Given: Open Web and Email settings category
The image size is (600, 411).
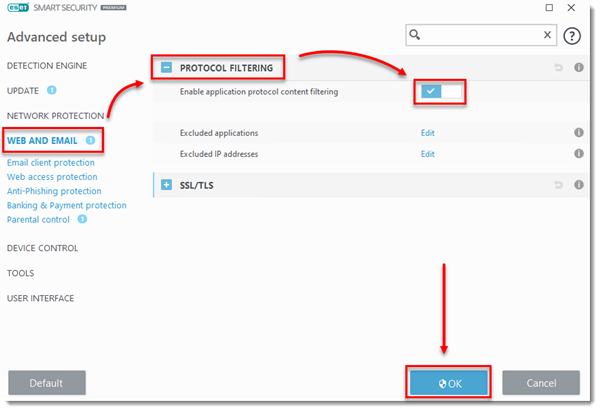Looking at the screenshot, I should click(x=46, y=140).
